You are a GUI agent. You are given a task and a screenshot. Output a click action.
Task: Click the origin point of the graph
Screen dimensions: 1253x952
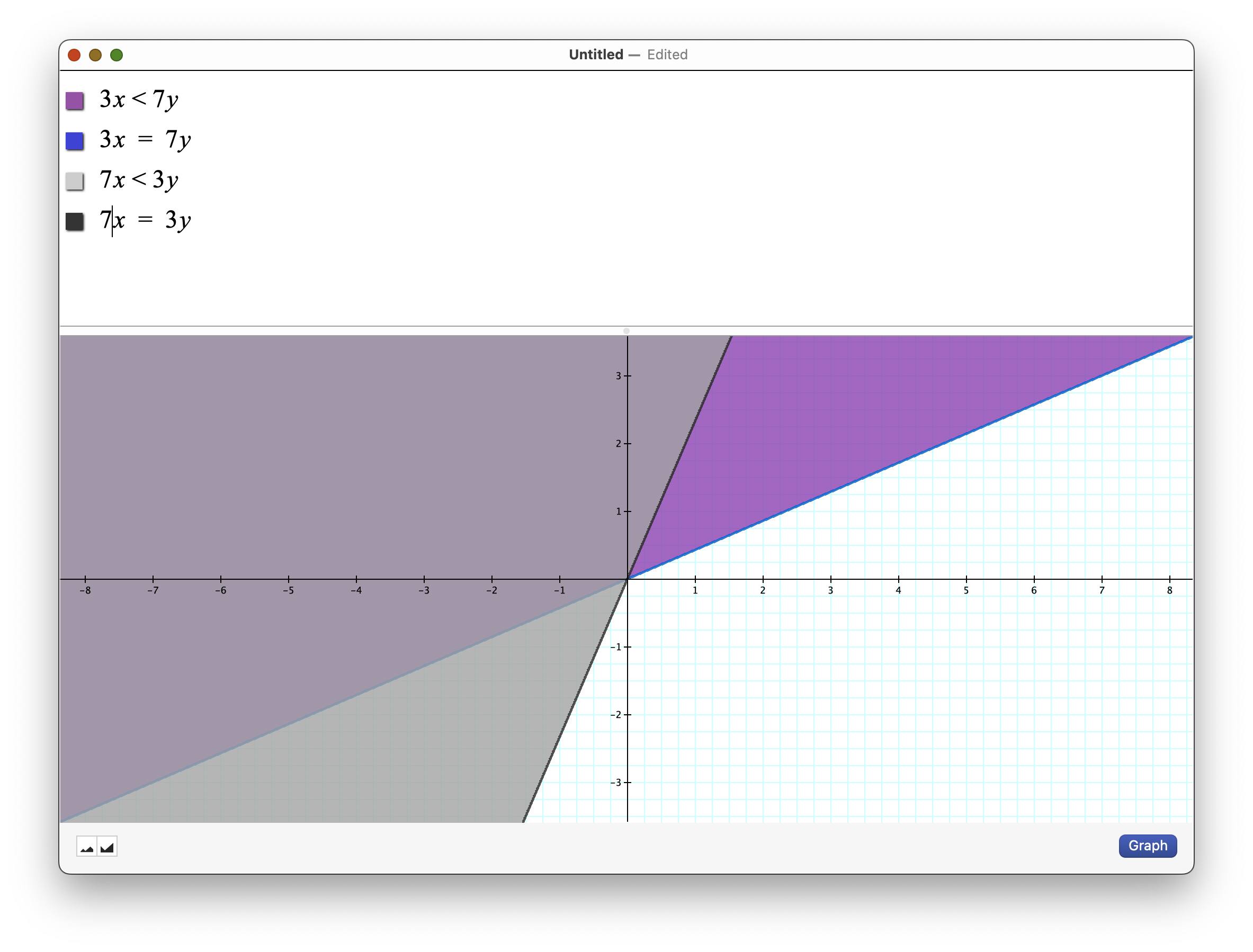coord(628,579)
